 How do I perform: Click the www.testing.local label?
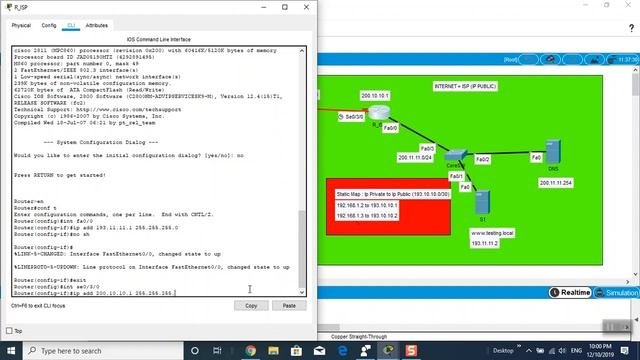click(492, 233)
